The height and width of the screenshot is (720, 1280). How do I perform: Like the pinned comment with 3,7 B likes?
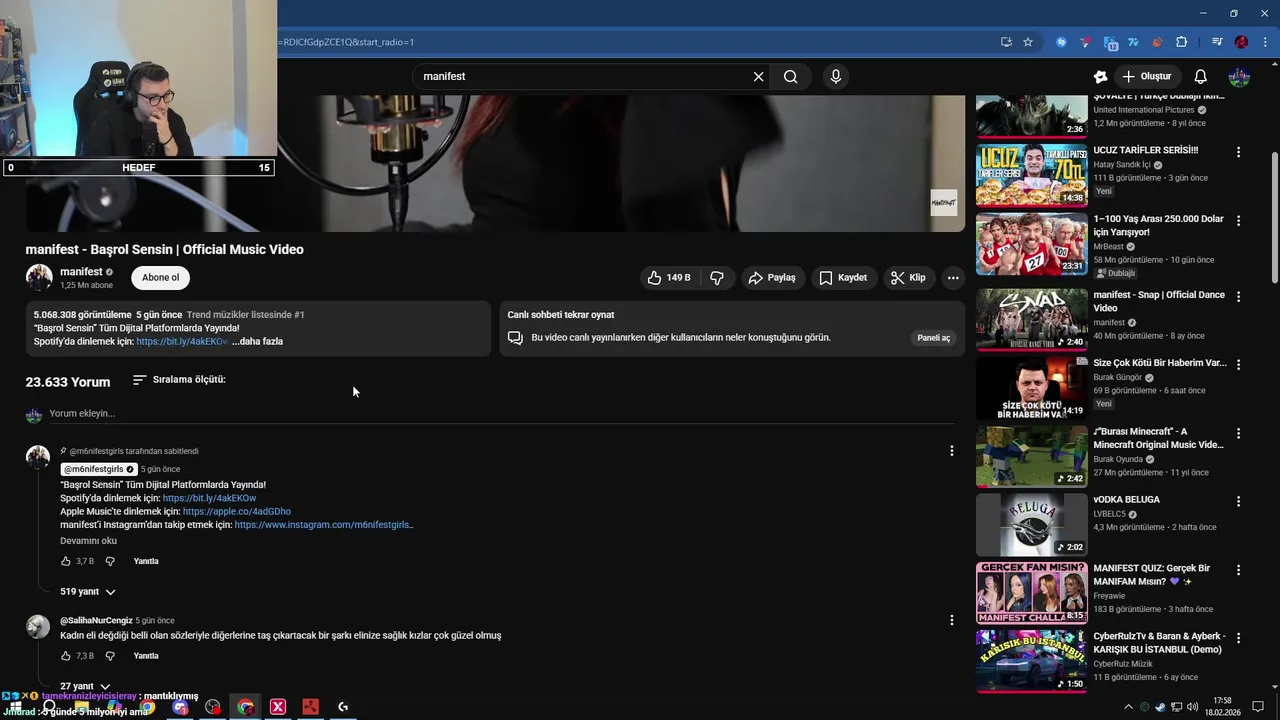[x=66, y=562]
